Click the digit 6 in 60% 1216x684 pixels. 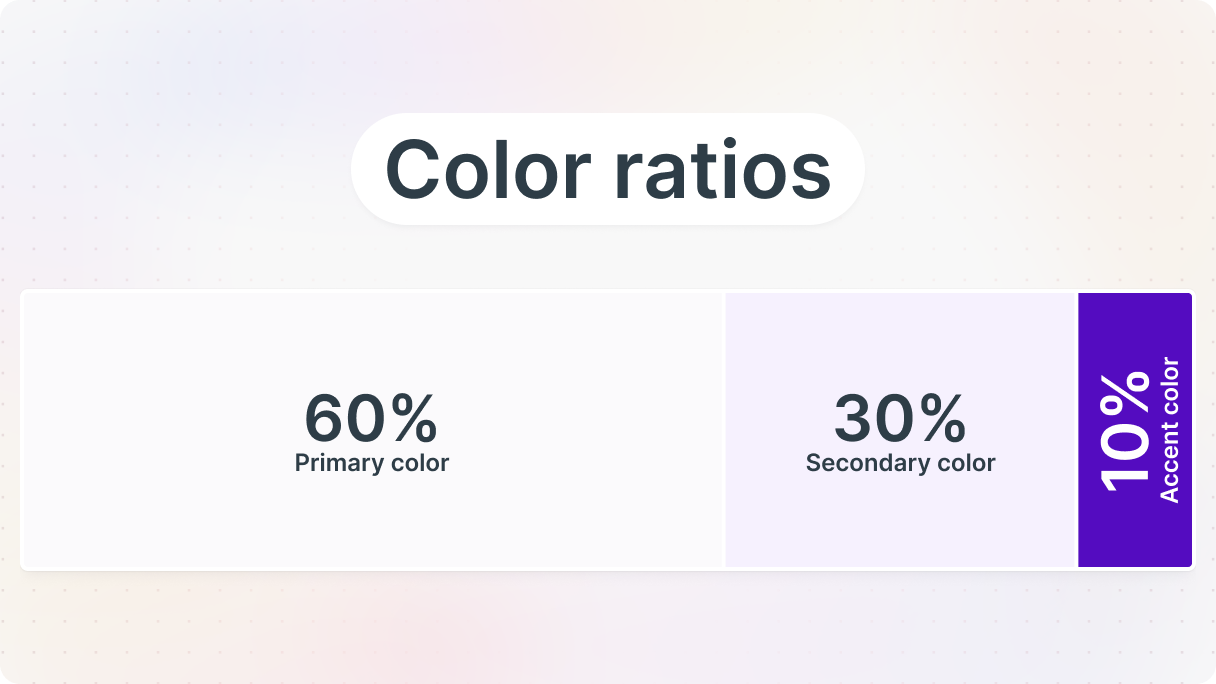[325, 419]
